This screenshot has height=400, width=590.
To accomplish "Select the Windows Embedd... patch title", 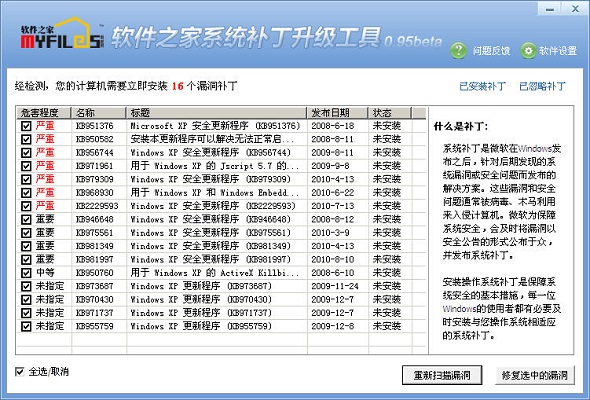I will 214,193.
